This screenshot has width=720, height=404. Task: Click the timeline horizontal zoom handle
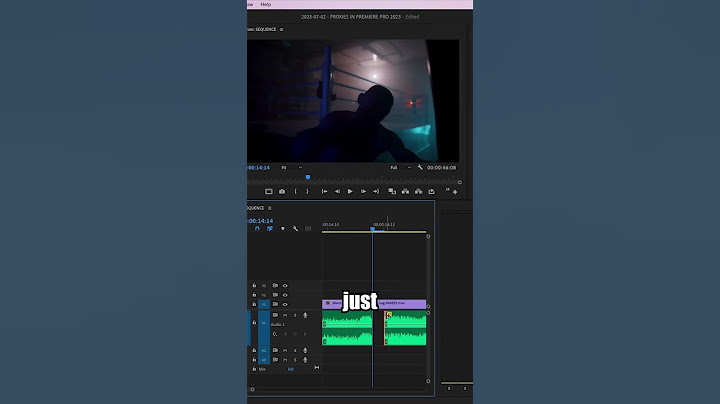pos(253,389)
